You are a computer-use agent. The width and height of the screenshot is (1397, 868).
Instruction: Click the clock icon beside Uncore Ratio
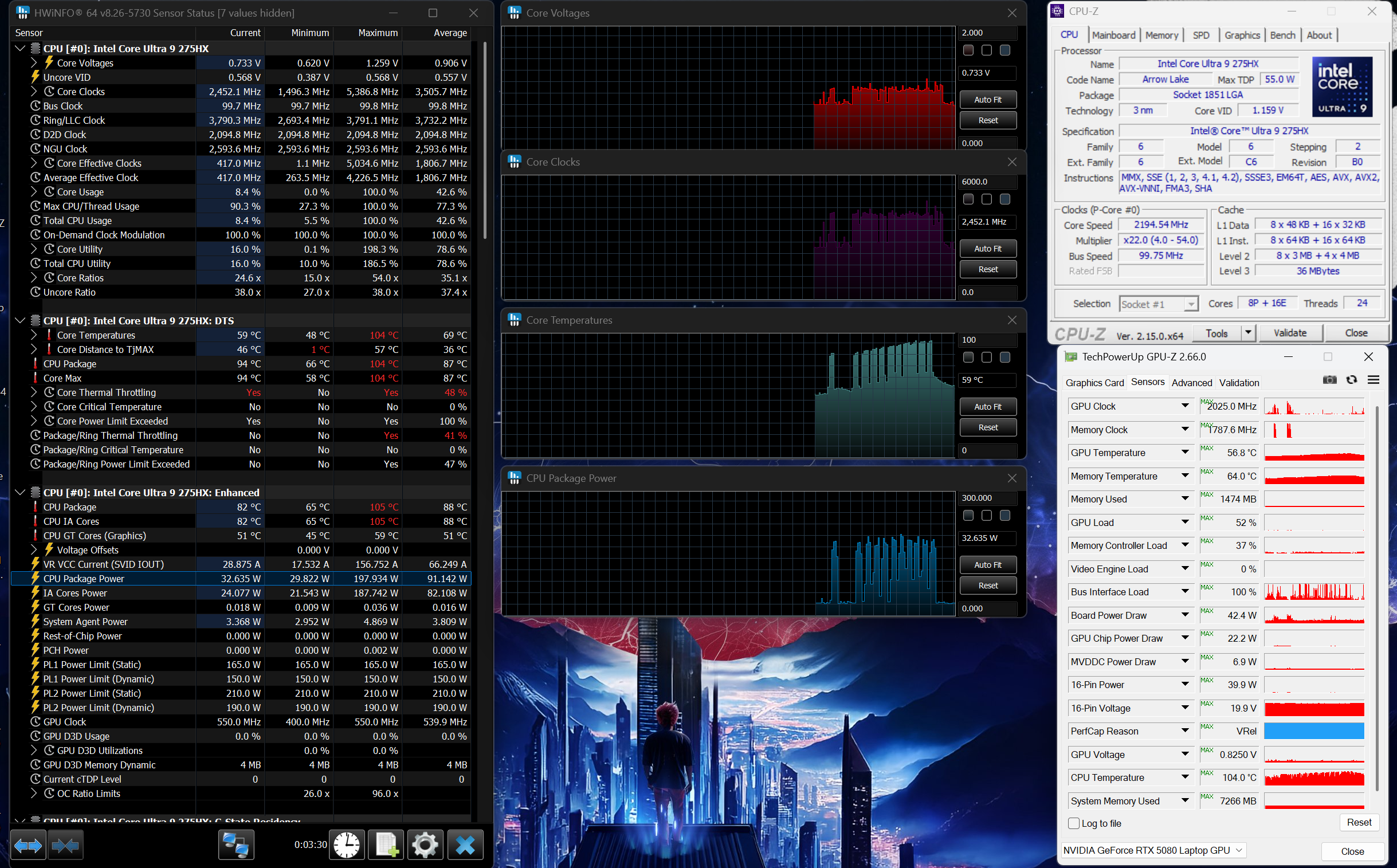(36, 292)
